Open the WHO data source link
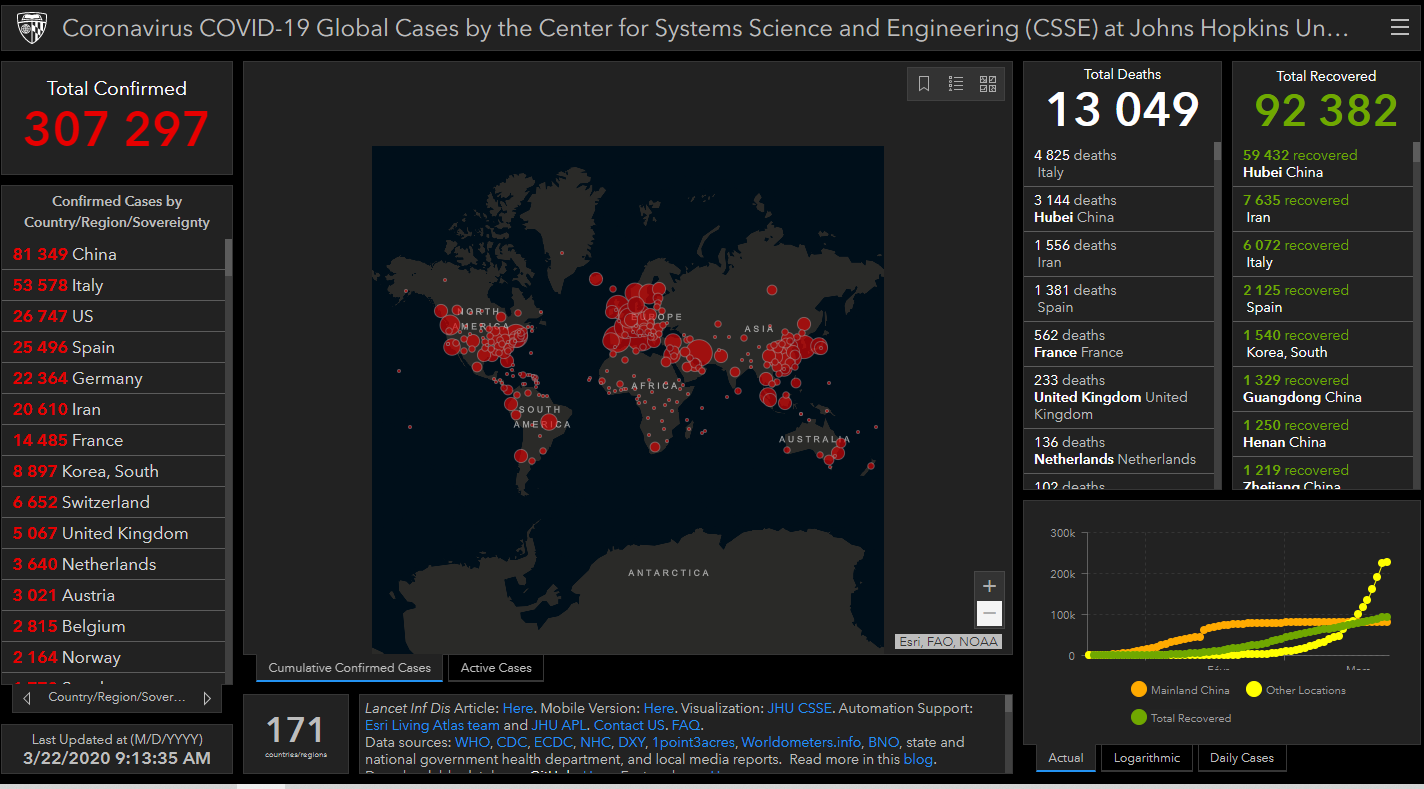Image resolution: width=1424 pixels, height=789 pixels. click(x=472, y=742)
